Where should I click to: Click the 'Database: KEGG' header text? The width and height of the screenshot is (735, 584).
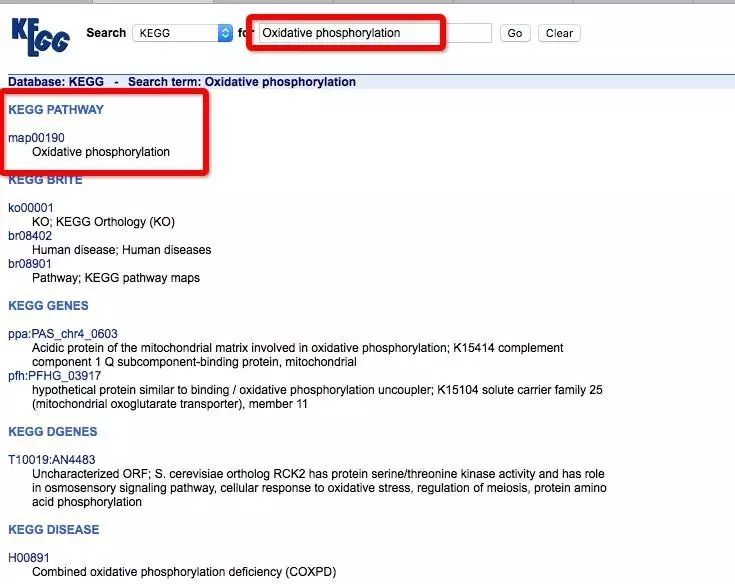click(56, 82)
